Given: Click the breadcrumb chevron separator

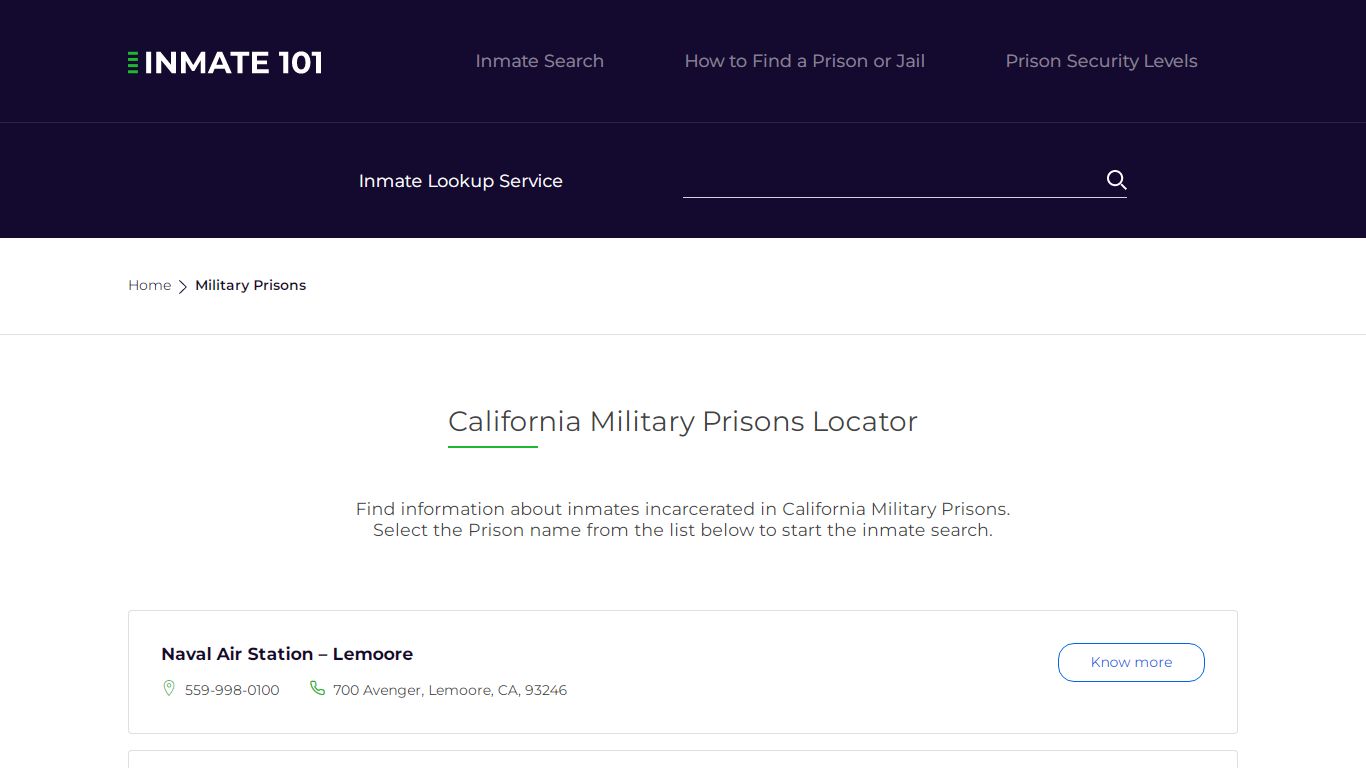Looking at the screenshot, I should (x=183, y=286).
